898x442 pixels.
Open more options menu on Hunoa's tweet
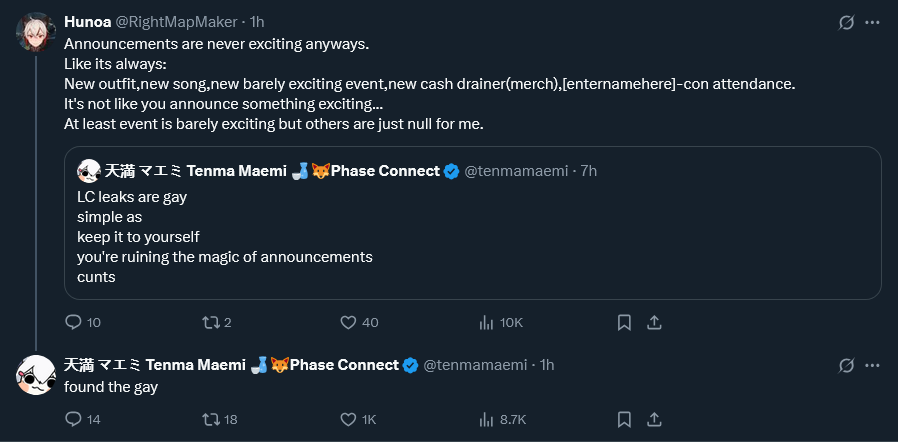tap(872, 22)
